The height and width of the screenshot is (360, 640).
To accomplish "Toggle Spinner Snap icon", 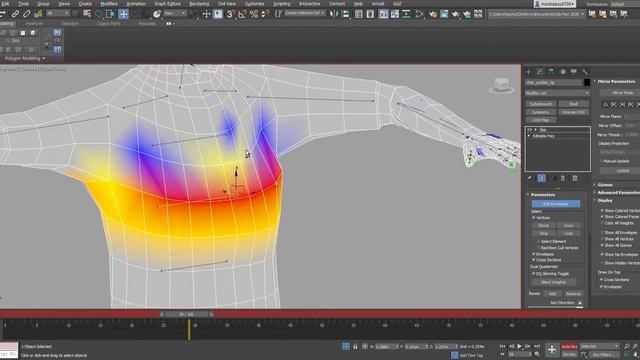I will tap(265, 14).
